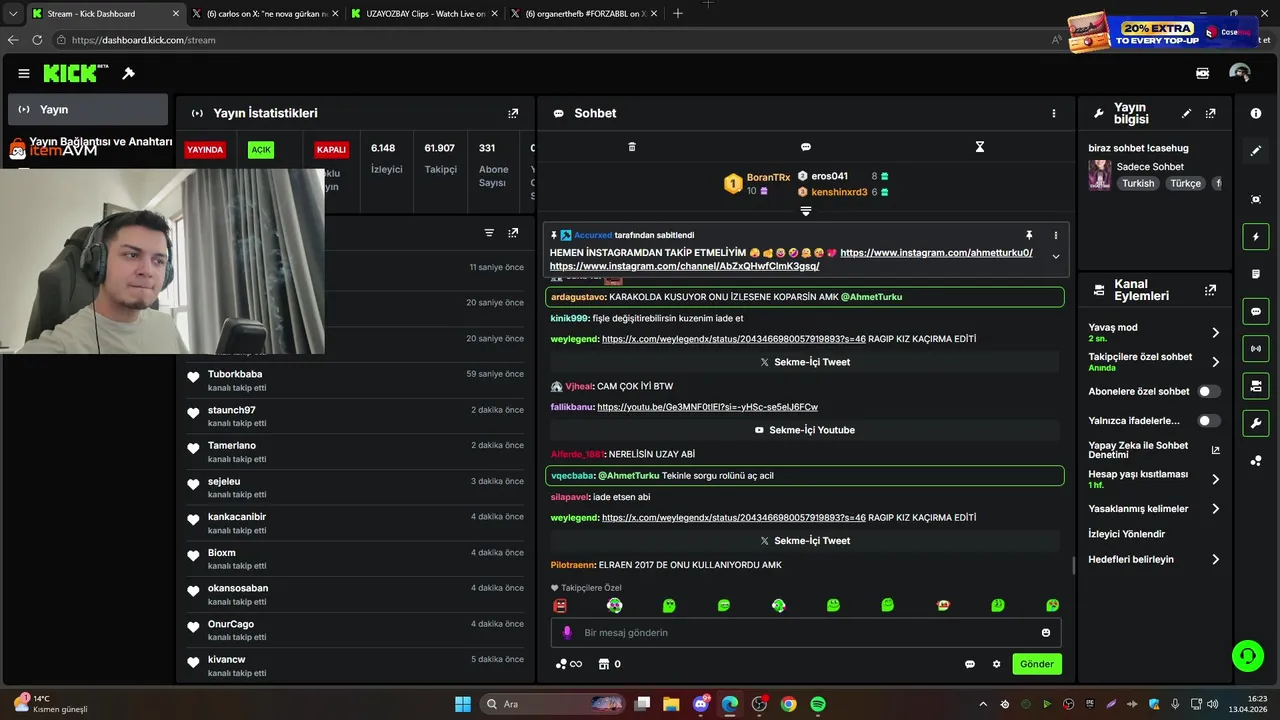Click the info icon in right sidebar
1280x720 pixels.
pos(1256,113)
